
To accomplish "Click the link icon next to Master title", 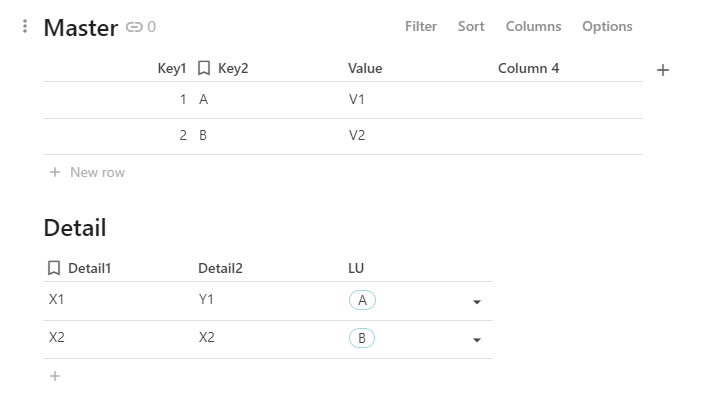I will point(134,28).
